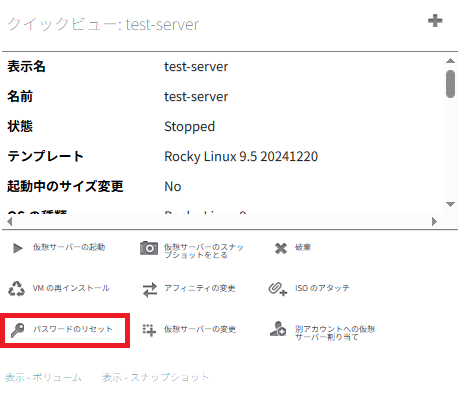Click the vertical scrollbar down arrow
Viewport: 465px width, 396px height.
pyautogui.click(x=450, y=204)
